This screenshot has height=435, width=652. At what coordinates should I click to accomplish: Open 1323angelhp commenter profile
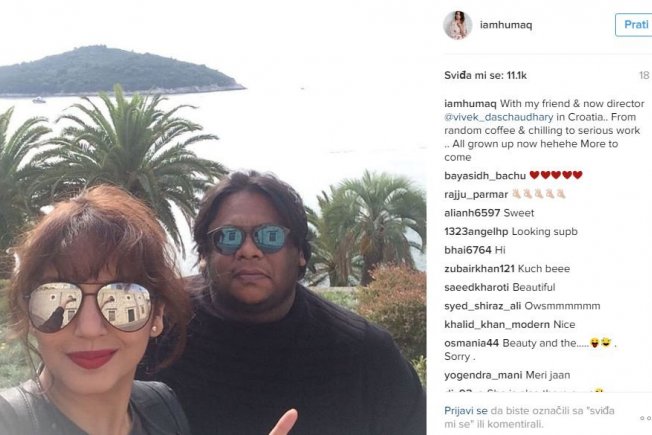[476, 232]
